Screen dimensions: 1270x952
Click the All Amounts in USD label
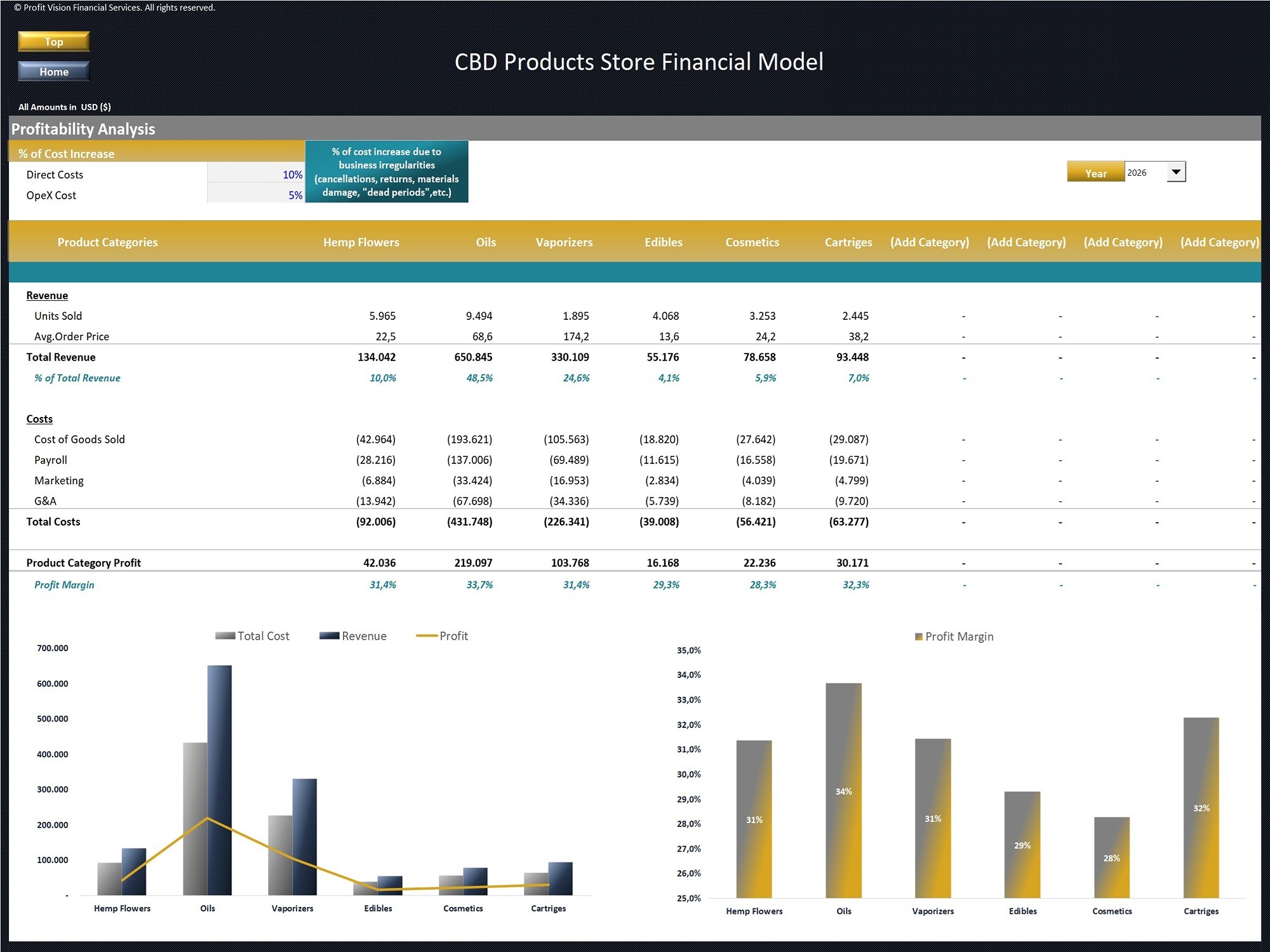(64, 107)
